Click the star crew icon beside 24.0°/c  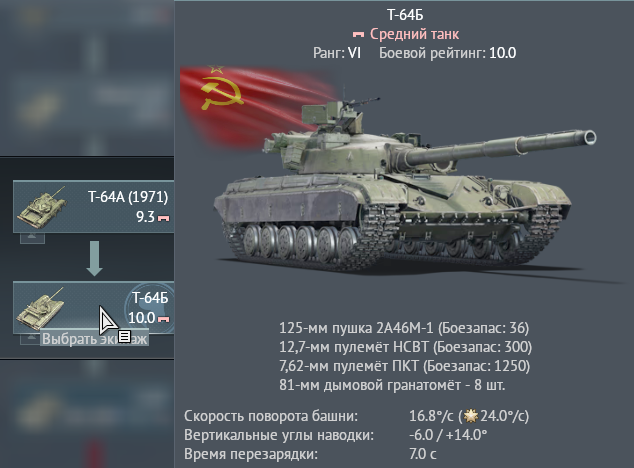point(471,416)
